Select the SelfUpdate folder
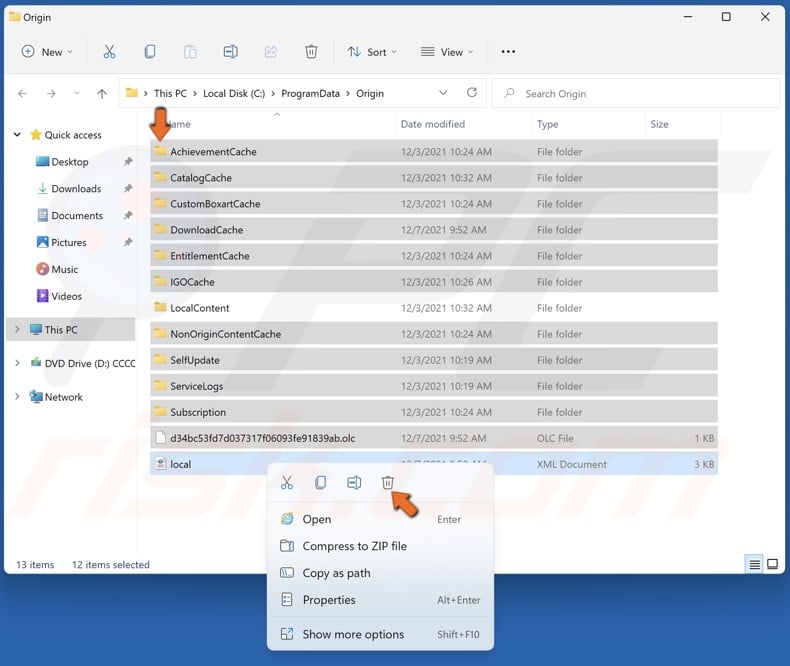Screen dimensions: 790x666 coord(434,360)
